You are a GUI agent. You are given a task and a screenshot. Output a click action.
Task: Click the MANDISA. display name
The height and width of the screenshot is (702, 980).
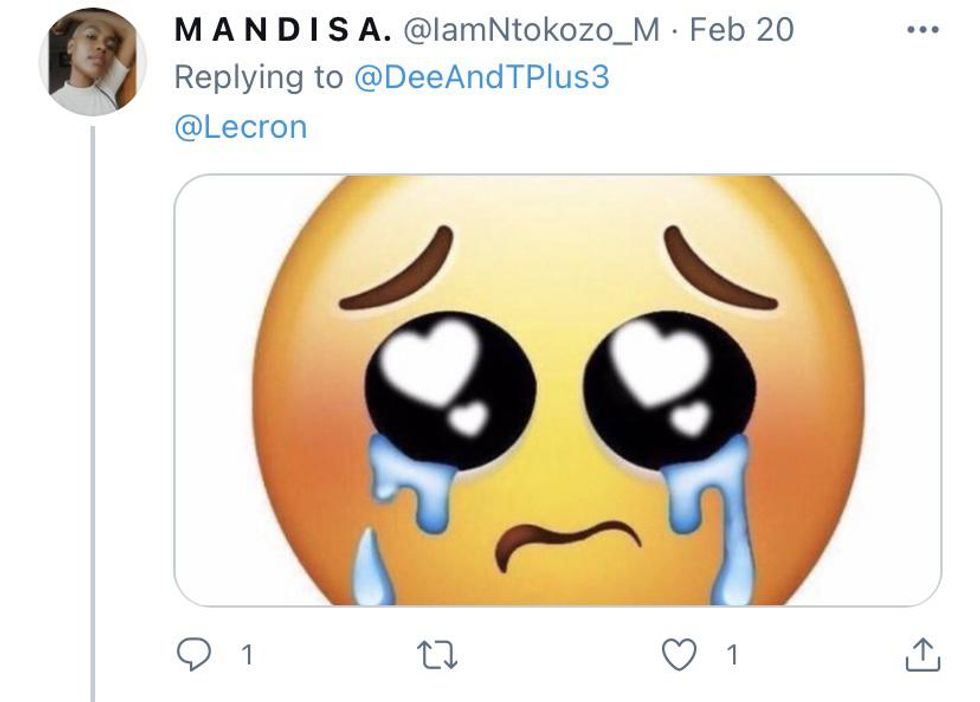pos(283,30)
